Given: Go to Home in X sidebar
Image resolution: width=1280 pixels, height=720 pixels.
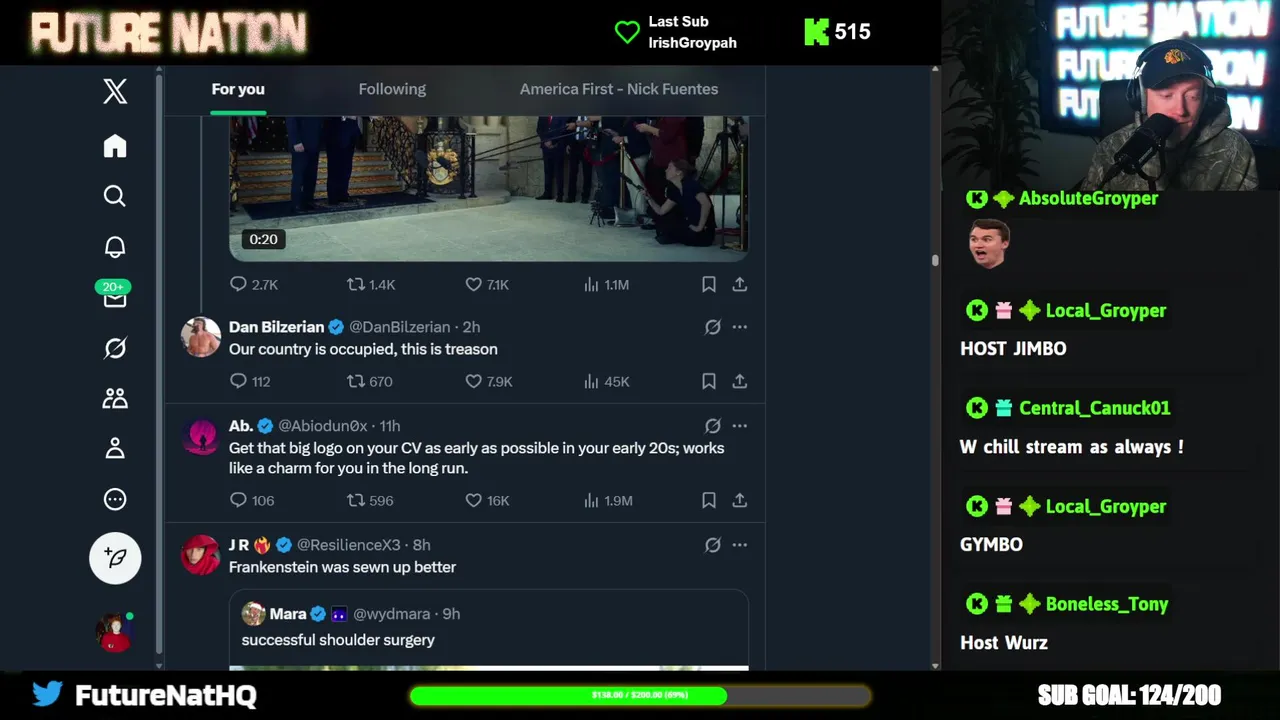Looking at the screenshot, I should click(x=115, y=146).
